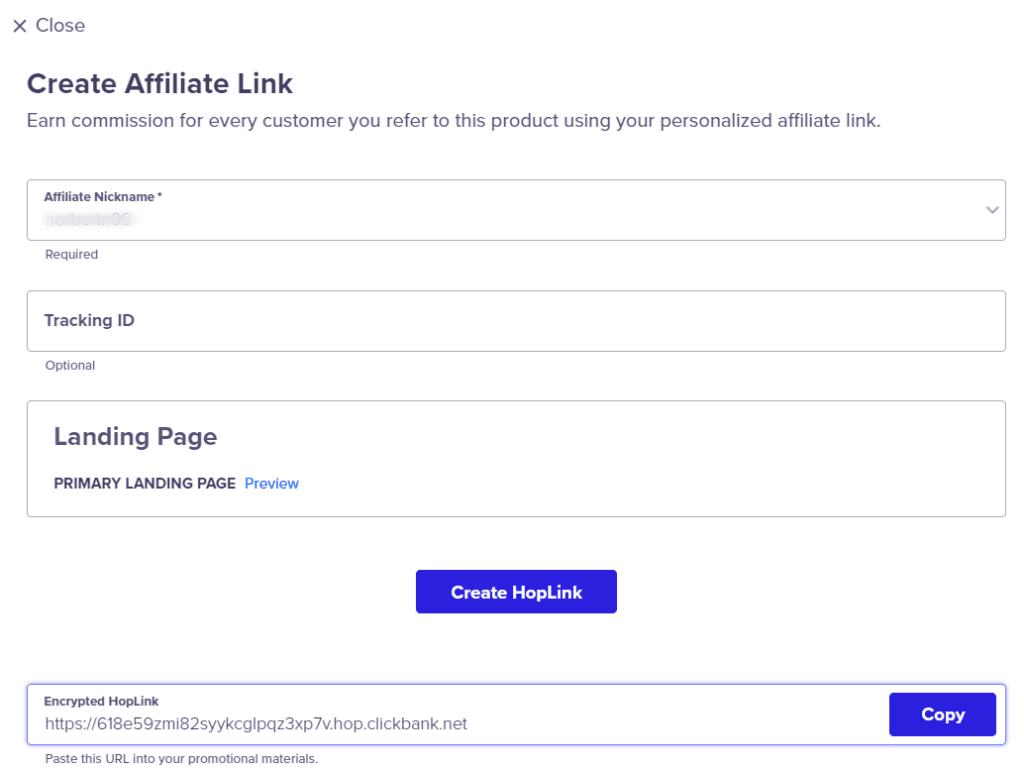Click the "Close" text label
Viewport: 1024px width, 768px height.
(x=60, y=26)
